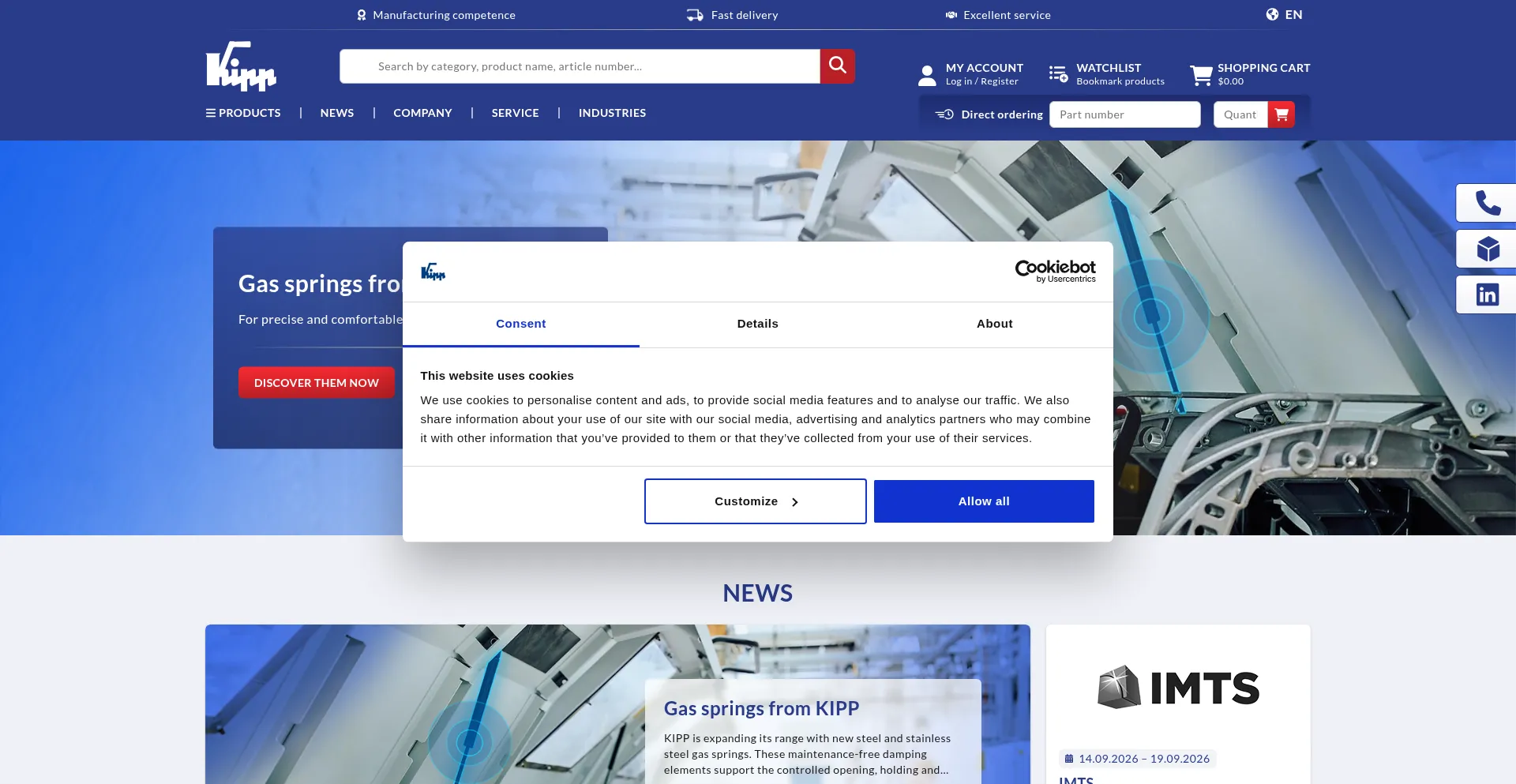Focus the Quantity input field
This screenshot has width=1516, height=784.
[1240, 114]
